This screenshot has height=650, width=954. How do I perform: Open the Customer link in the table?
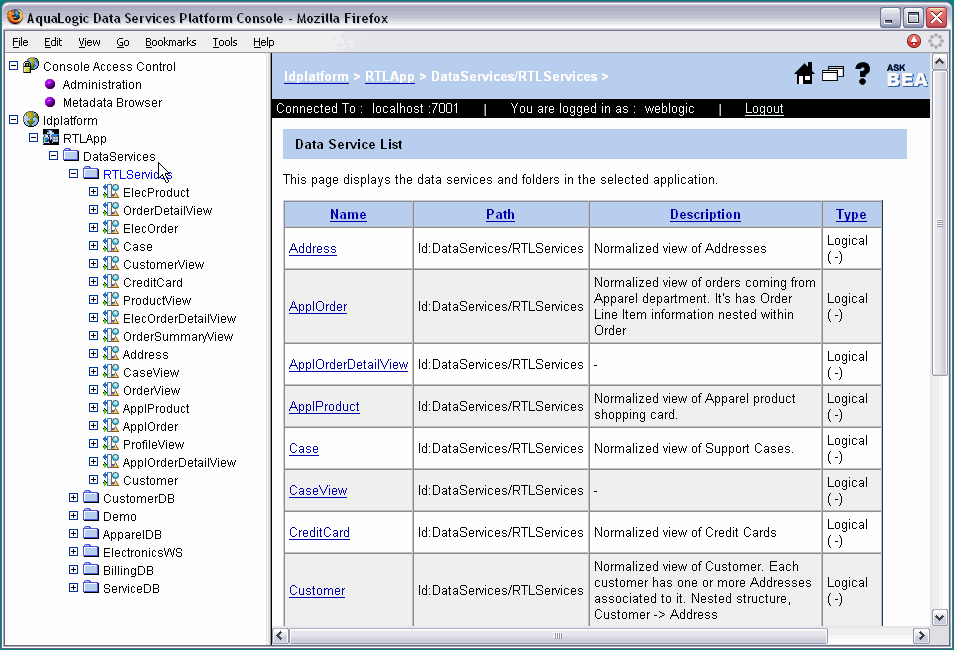317,590
